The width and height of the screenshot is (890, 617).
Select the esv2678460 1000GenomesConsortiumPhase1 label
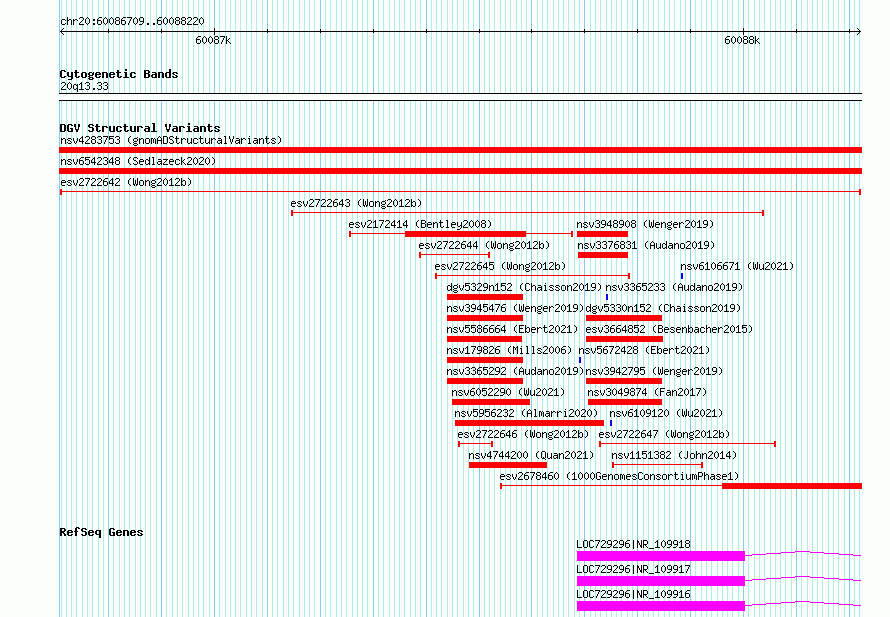[619, 476]
